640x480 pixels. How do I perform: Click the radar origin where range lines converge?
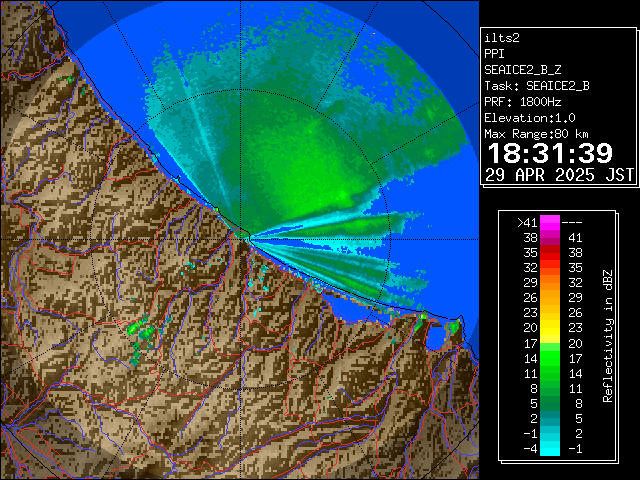(x=241, y=240)
